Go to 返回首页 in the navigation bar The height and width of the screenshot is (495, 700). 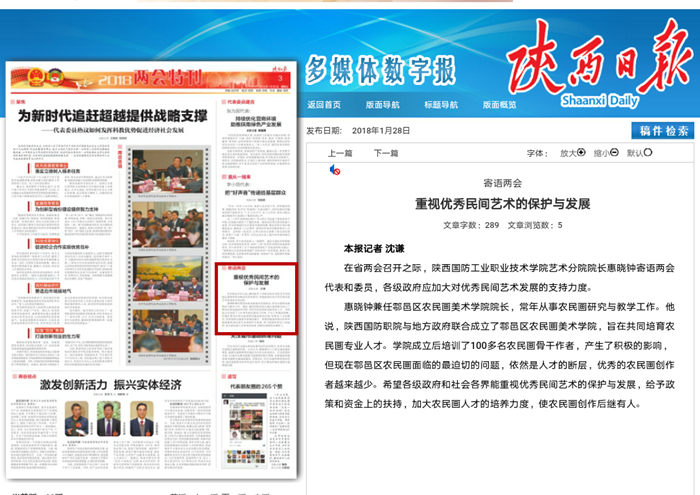324,105
